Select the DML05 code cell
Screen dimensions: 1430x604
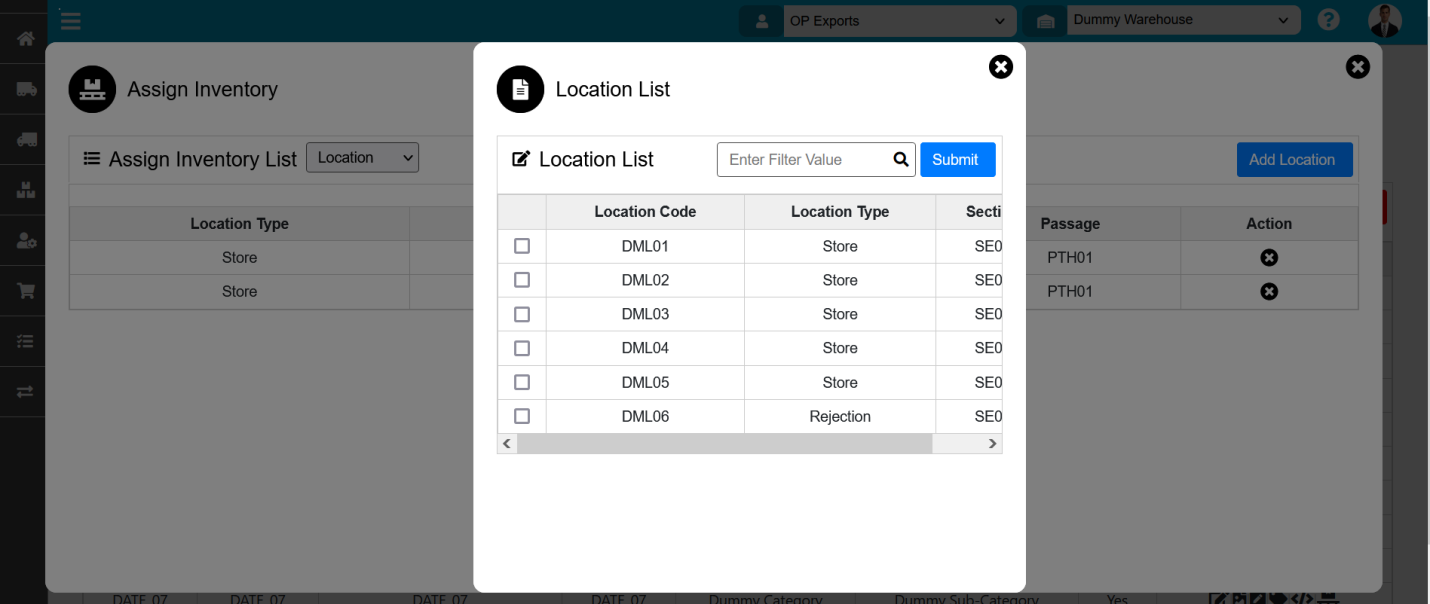[645, 382]
